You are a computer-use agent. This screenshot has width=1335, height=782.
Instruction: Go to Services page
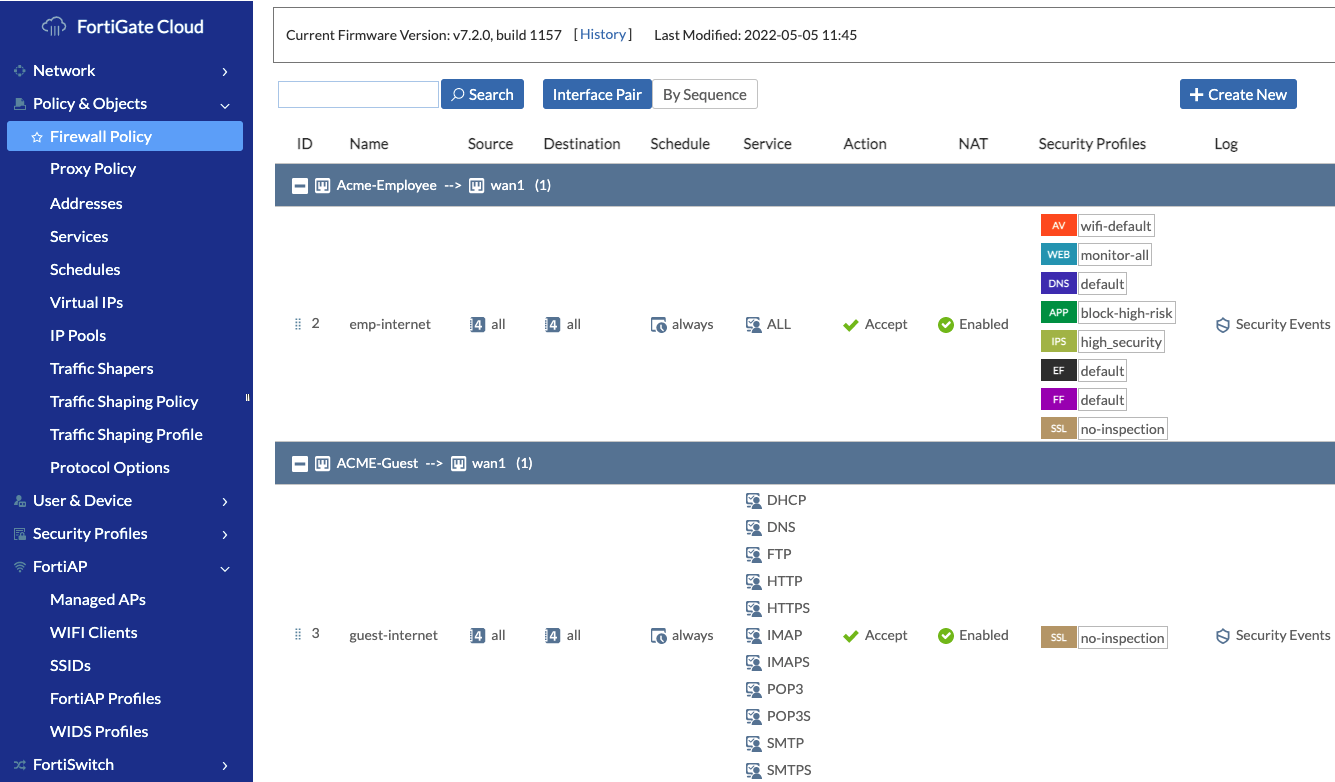(79, 236)
